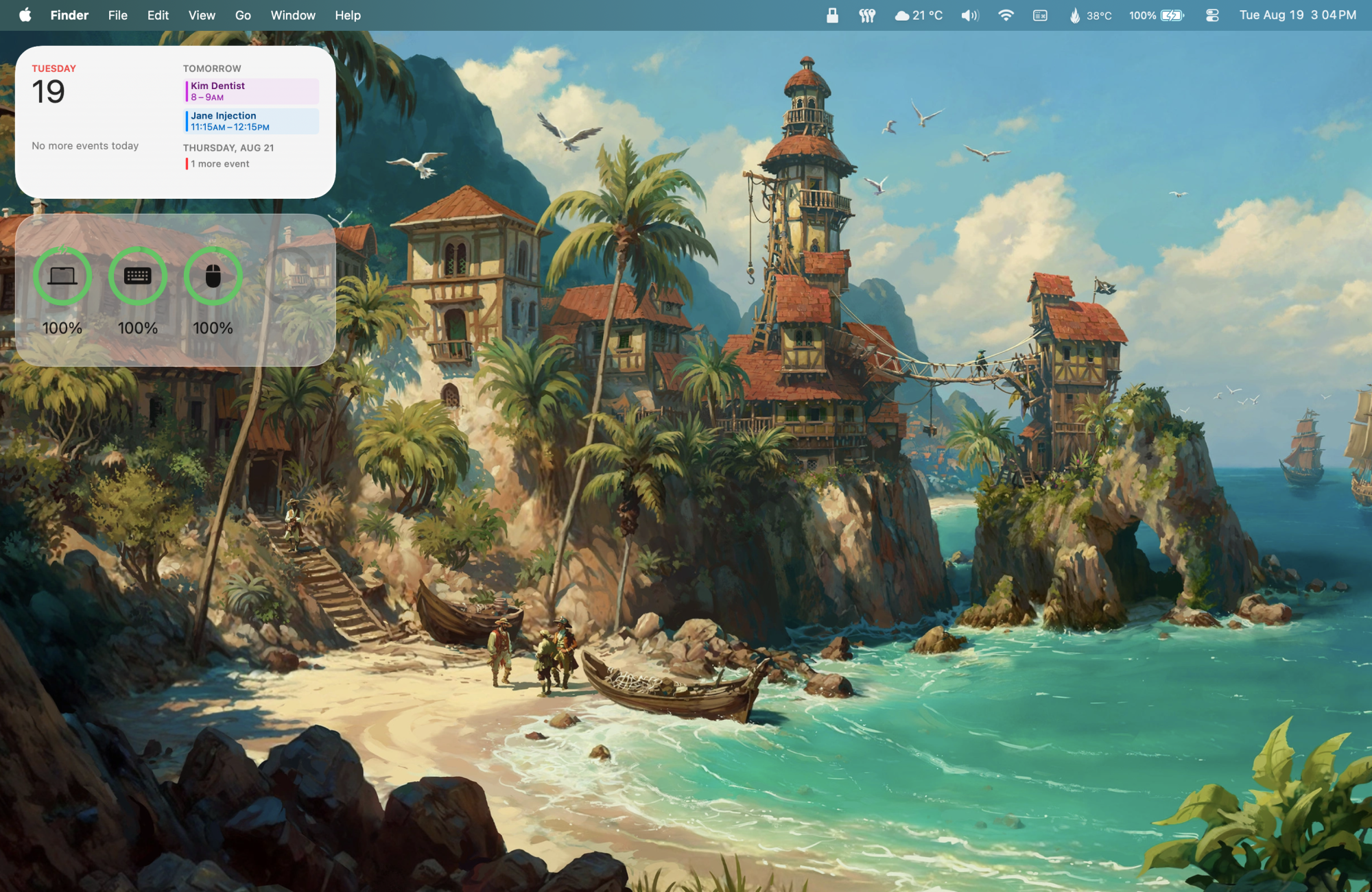Open the battery 100% status menu

coord(1157,15)
